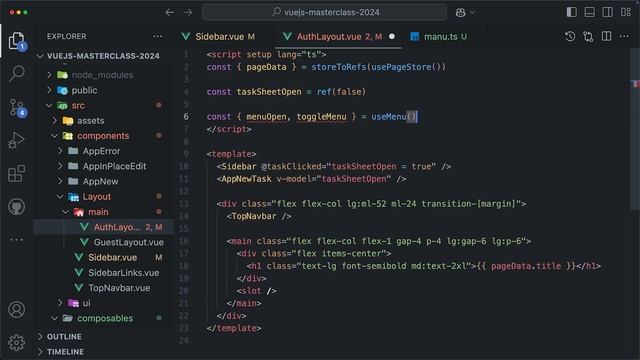640x360 pixels.
Task: Close unsaved AuthLayout.vue tab dot
Action: coord(392,36)
